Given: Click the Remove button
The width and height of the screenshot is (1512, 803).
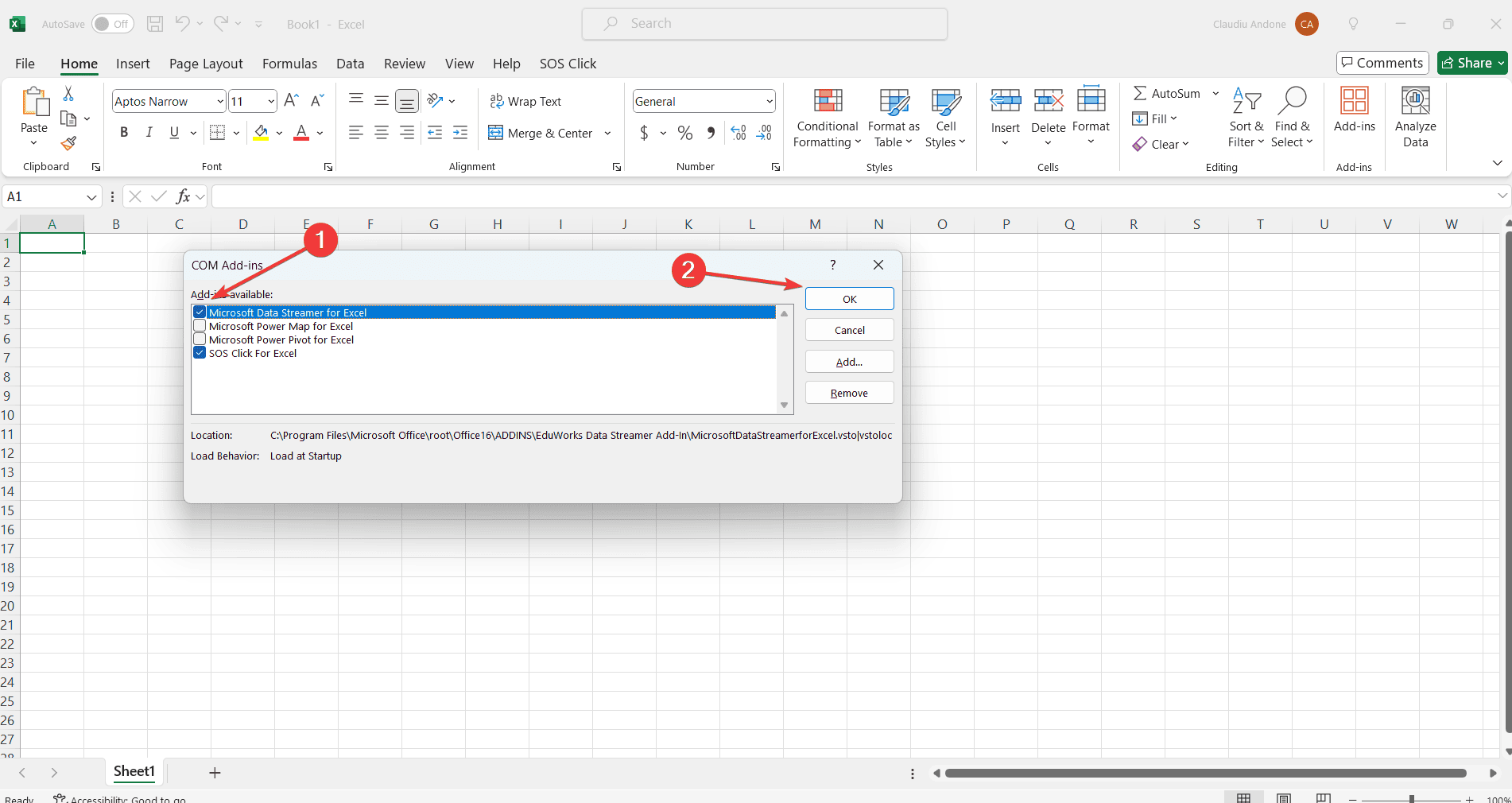Looking at the screenshot, I should click(849, 393).
